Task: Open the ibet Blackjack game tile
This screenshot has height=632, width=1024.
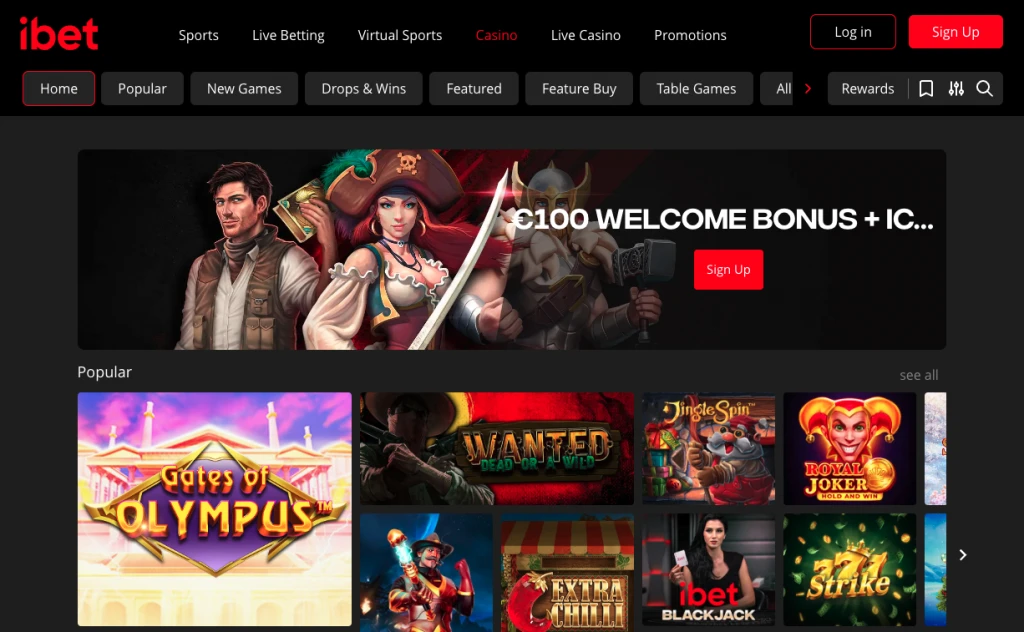Action: coord(709,569)
